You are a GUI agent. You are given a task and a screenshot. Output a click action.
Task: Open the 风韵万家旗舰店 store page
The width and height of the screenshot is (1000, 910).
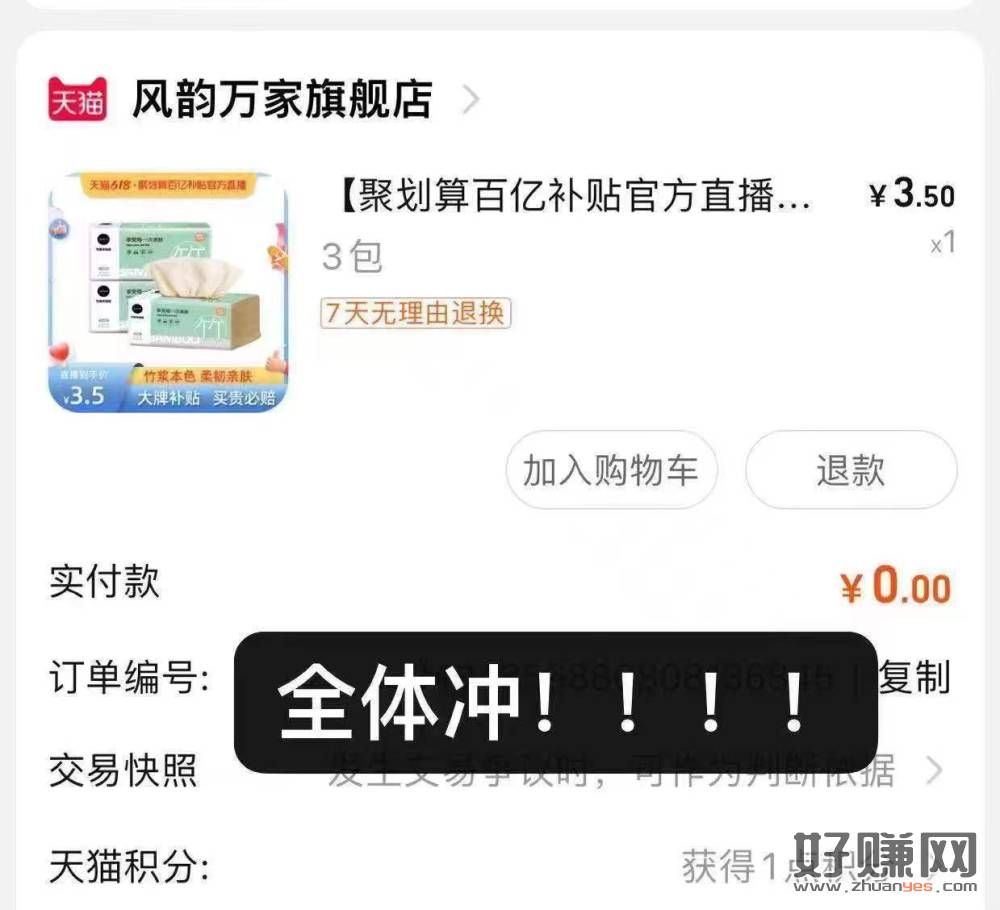click(x=283, y=99)
